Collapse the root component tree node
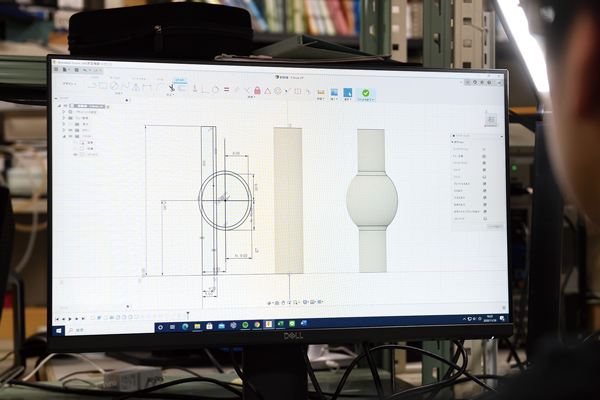This screenshot has height=400, width=600. coord(59,106)
